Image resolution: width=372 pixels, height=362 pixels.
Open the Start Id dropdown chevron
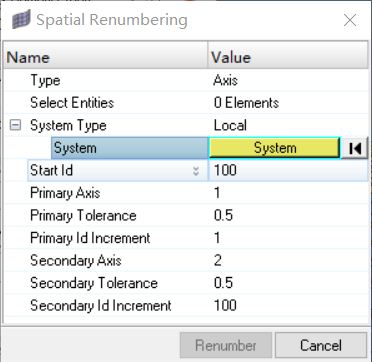click(196, 171)
